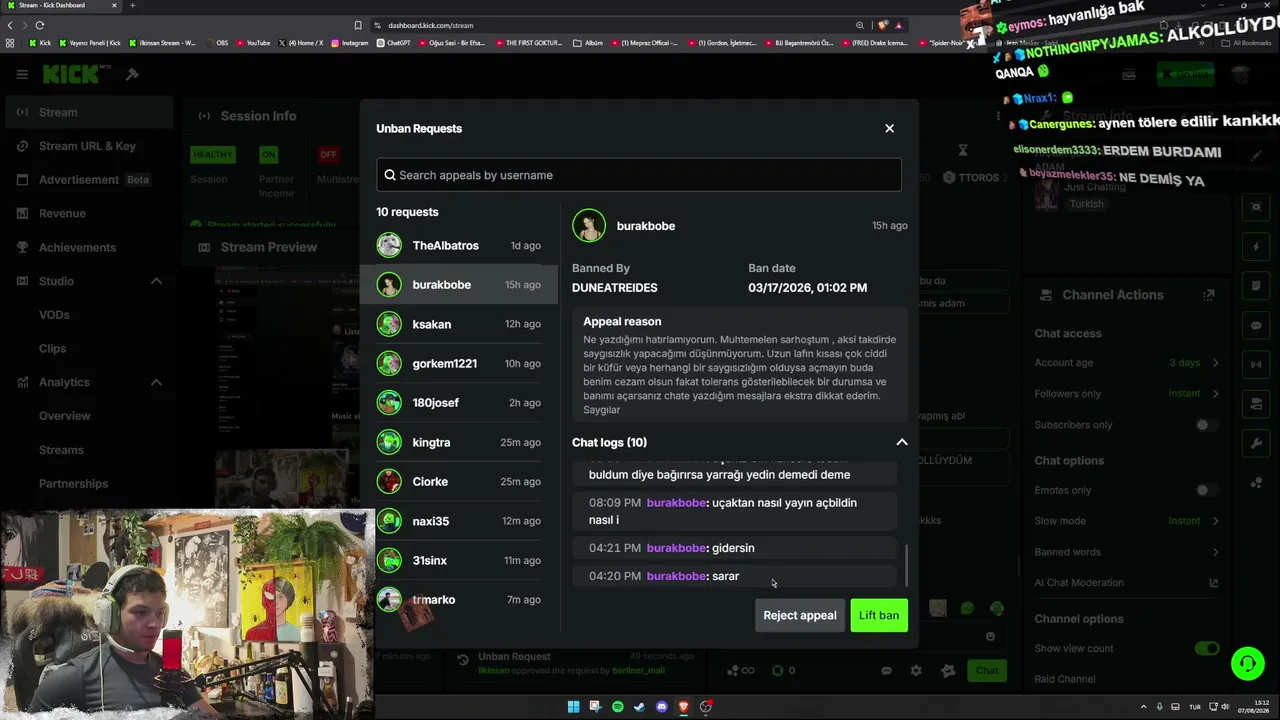This screenshot has height=720, width=1280.
Task: Toggle Show view count
Action: pyautogui.click(x=1207, y=648)
